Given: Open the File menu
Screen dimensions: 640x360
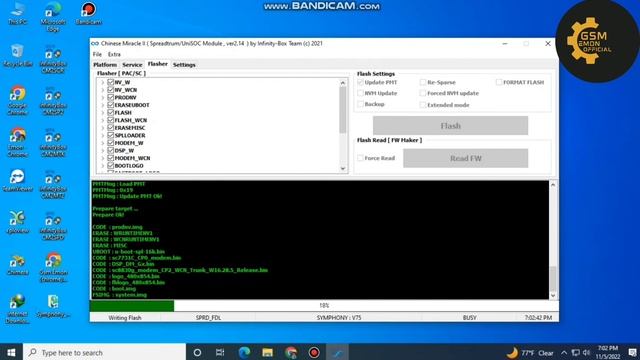Looking at the screenshot, I should [x=97, y=54].
